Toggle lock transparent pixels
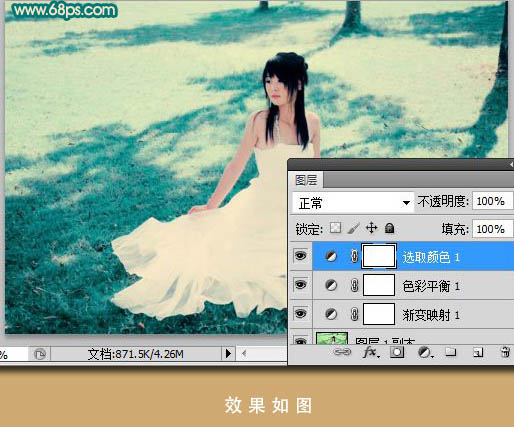Image resolution: width=514 pixels, height=427 pixels. pos(335,228)
